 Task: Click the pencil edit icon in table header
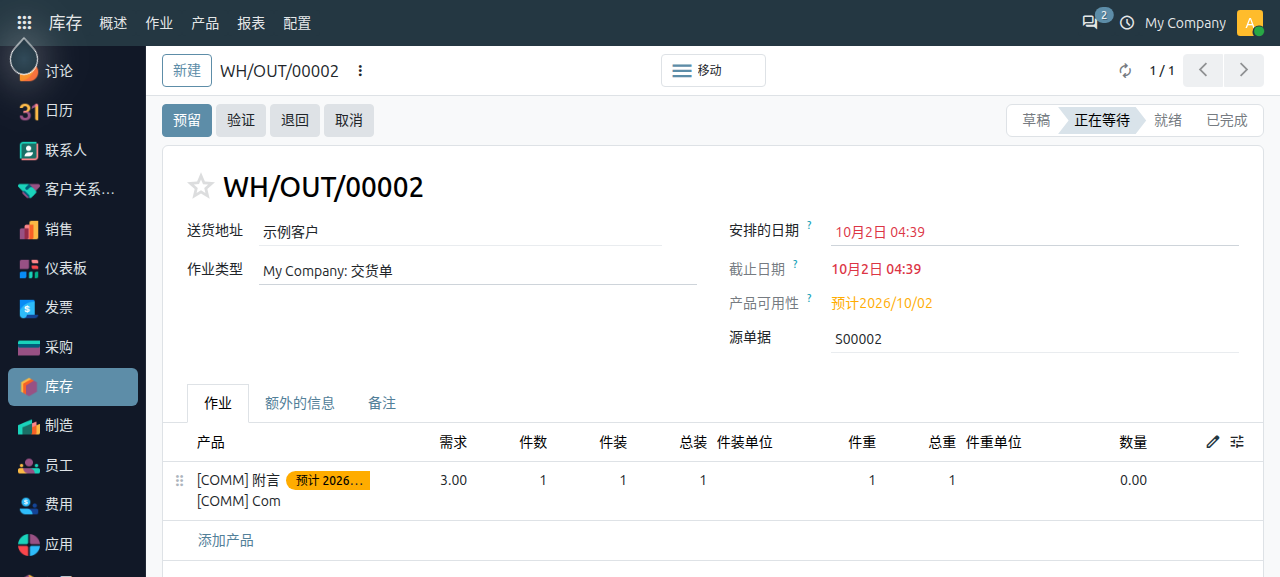pyautogui.click(x=1213, y=442)
